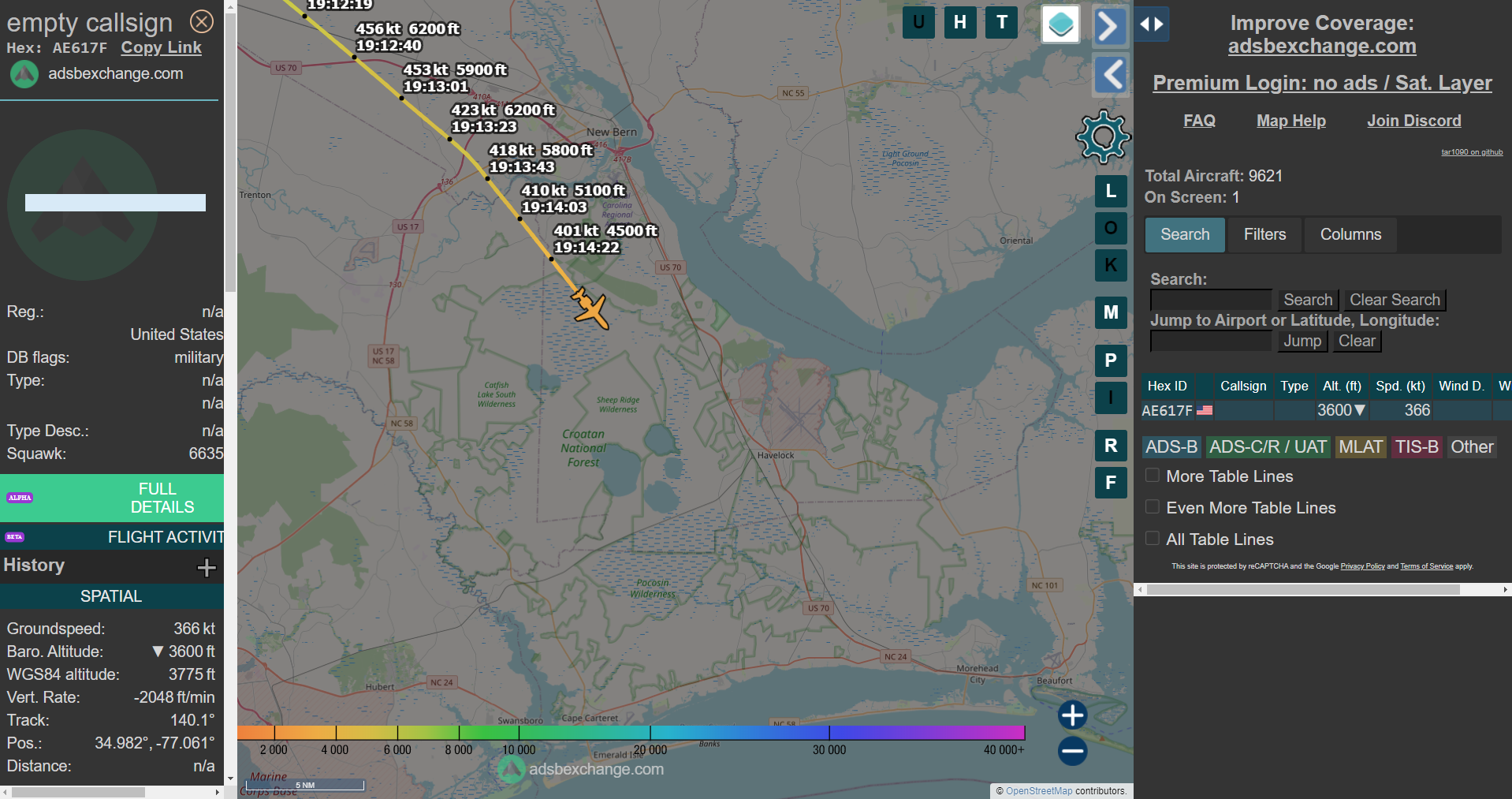Open the FAQ link
Viewport: 1512px width, 799px height.
point(1199,121)
